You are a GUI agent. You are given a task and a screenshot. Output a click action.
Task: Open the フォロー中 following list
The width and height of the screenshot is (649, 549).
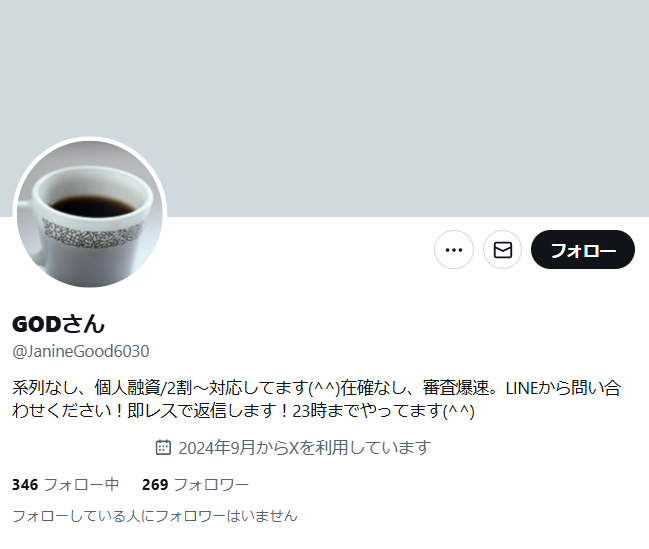click(66, 484)
